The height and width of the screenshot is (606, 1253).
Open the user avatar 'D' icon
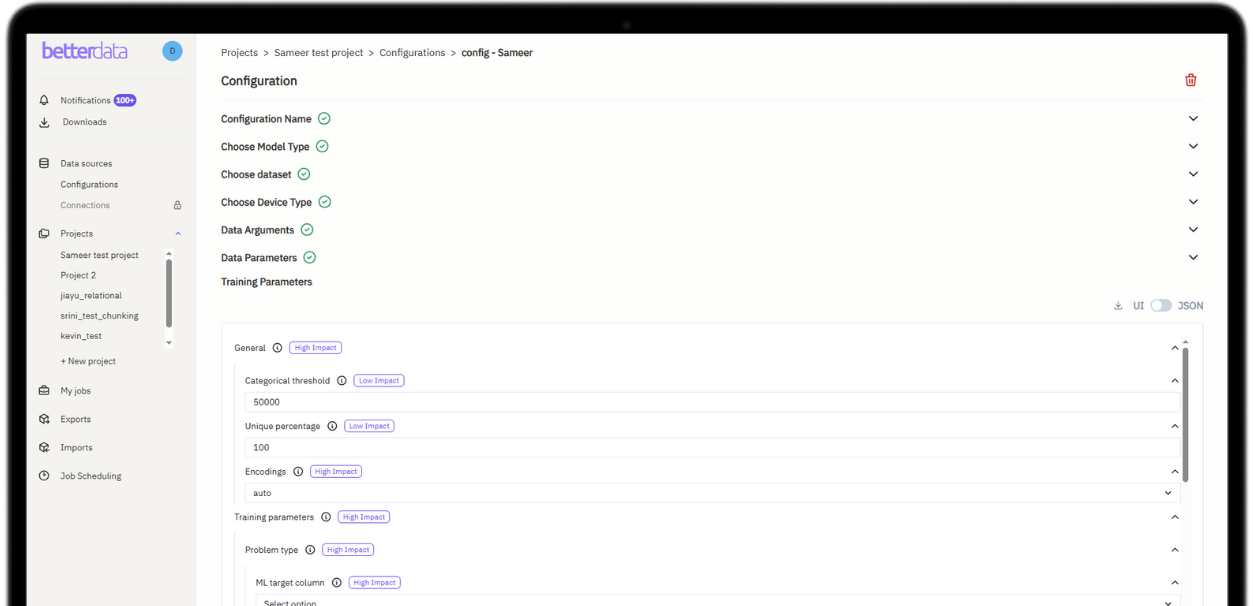tap(172, 51)
